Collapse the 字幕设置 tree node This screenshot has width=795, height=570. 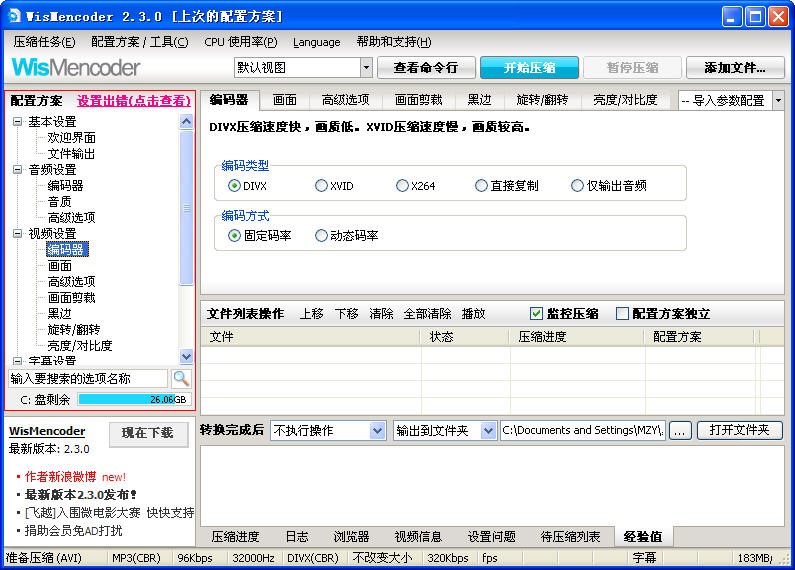pyautogui.click(x=18, y=361)
